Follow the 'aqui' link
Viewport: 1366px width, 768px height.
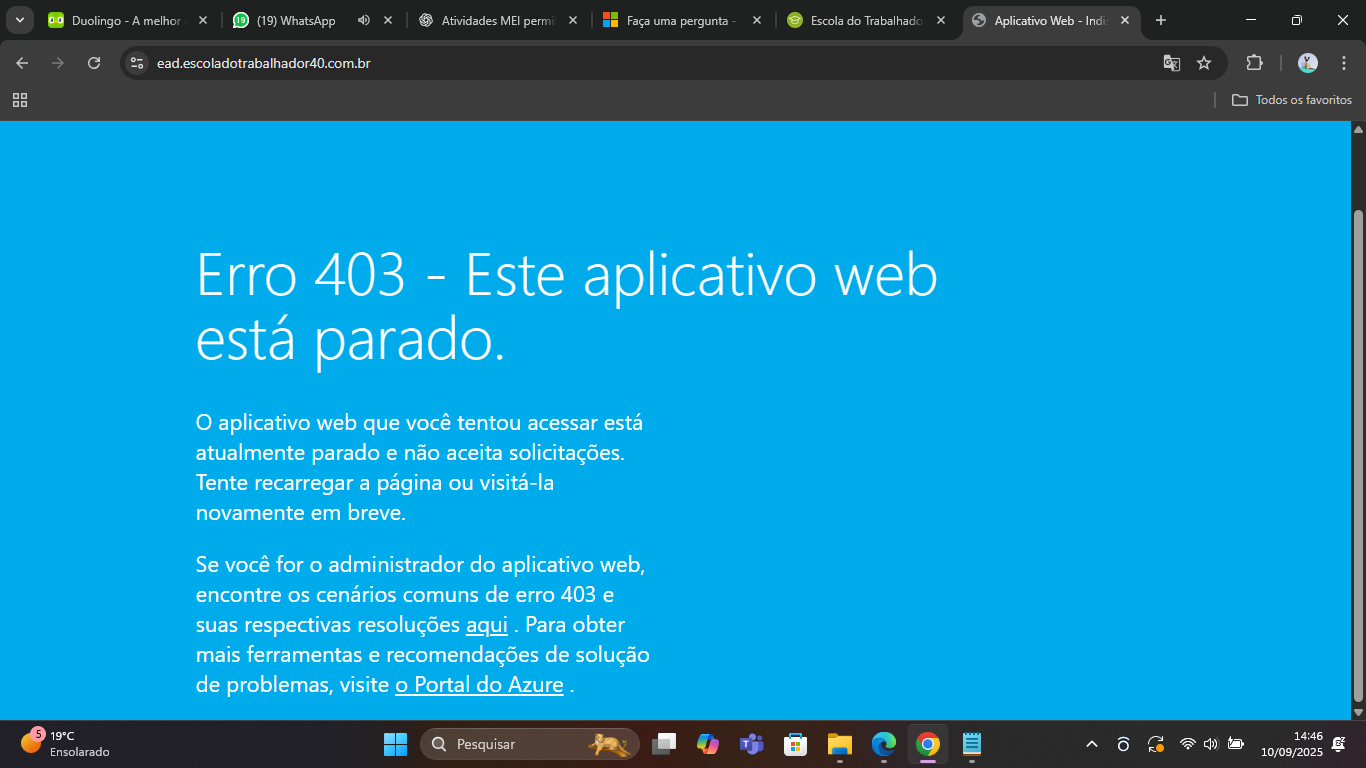click(x=487, y=625)
